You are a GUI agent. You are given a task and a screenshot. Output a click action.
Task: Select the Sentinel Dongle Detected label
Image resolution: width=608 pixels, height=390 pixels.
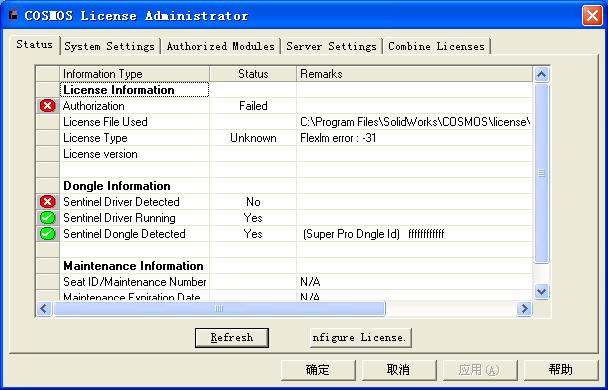point(135,234)
